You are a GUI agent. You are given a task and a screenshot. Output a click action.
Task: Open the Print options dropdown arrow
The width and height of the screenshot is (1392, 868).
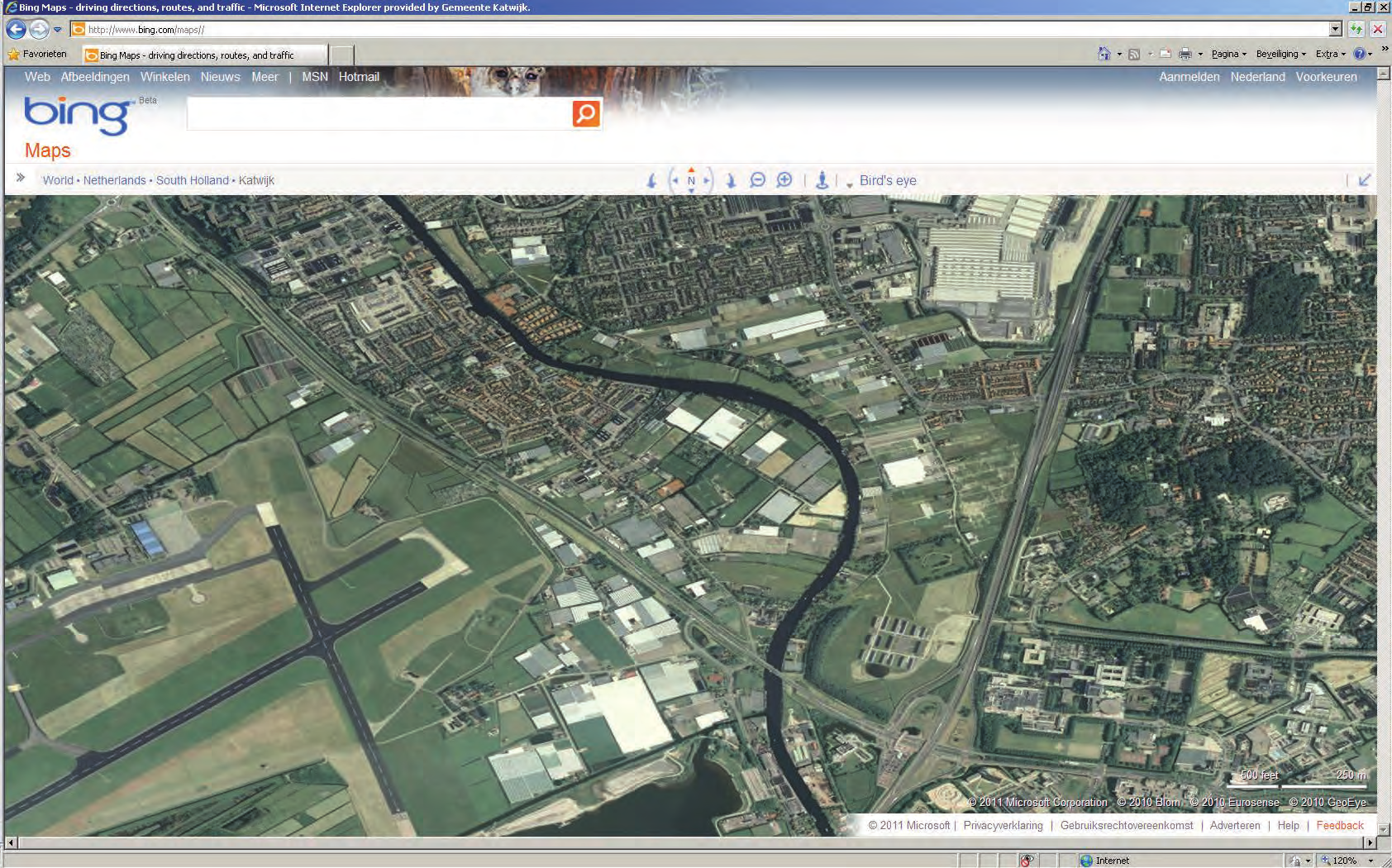pyautogui.click(x=1200, y=55)
